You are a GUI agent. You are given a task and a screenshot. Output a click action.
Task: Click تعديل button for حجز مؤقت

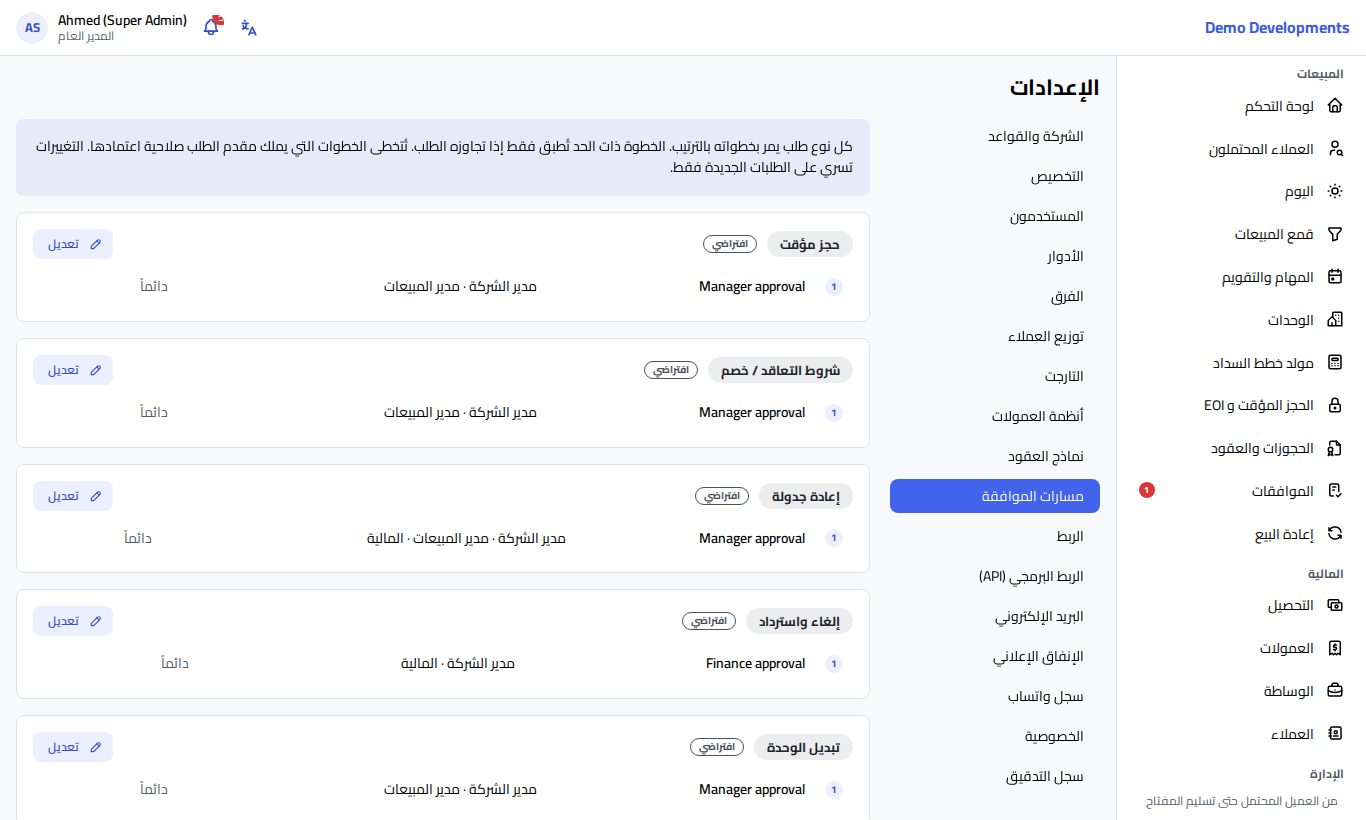[x=73, y=244]
